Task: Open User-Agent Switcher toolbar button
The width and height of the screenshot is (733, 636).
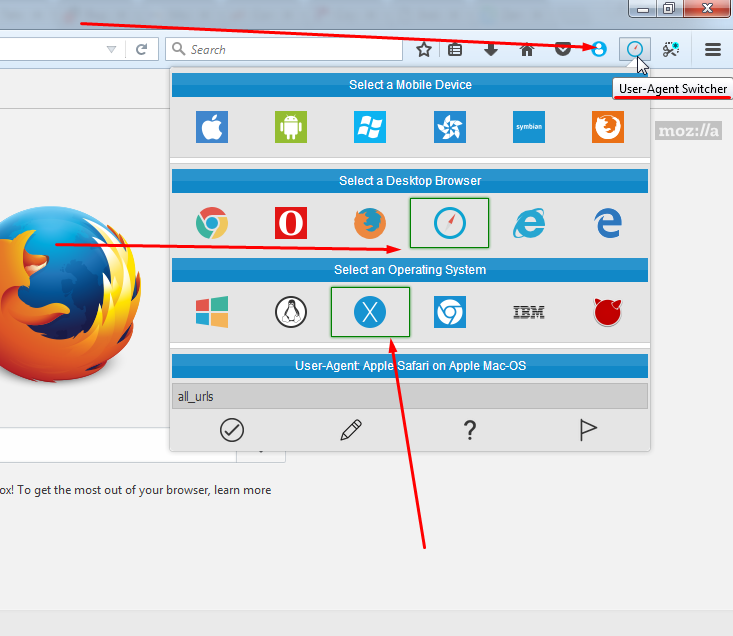Action: point(634,49)
